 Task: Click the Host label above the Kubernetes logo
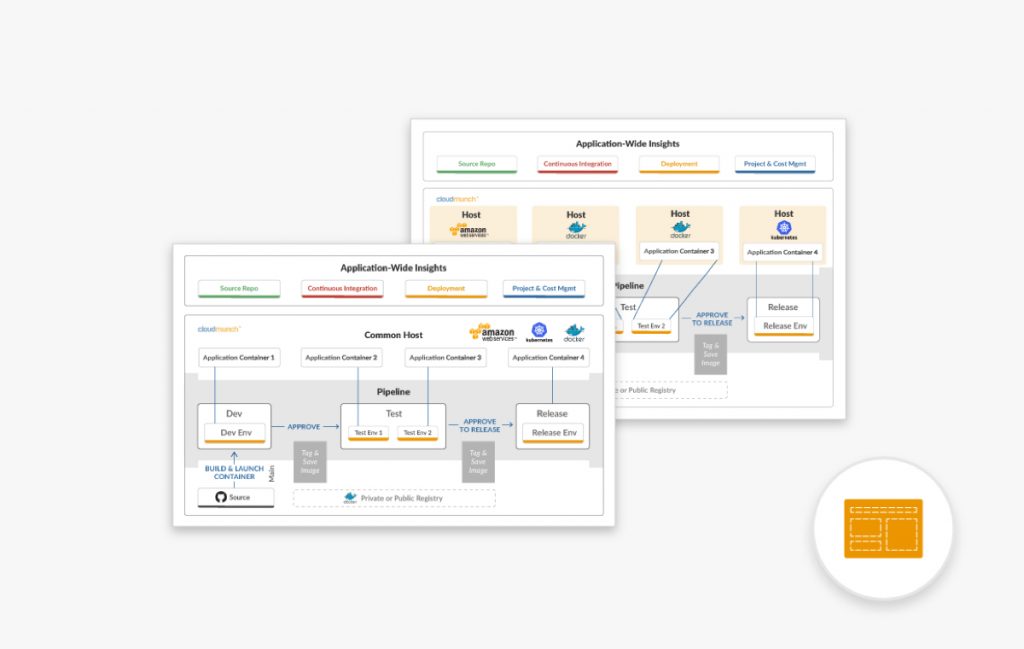coord(784,214)
